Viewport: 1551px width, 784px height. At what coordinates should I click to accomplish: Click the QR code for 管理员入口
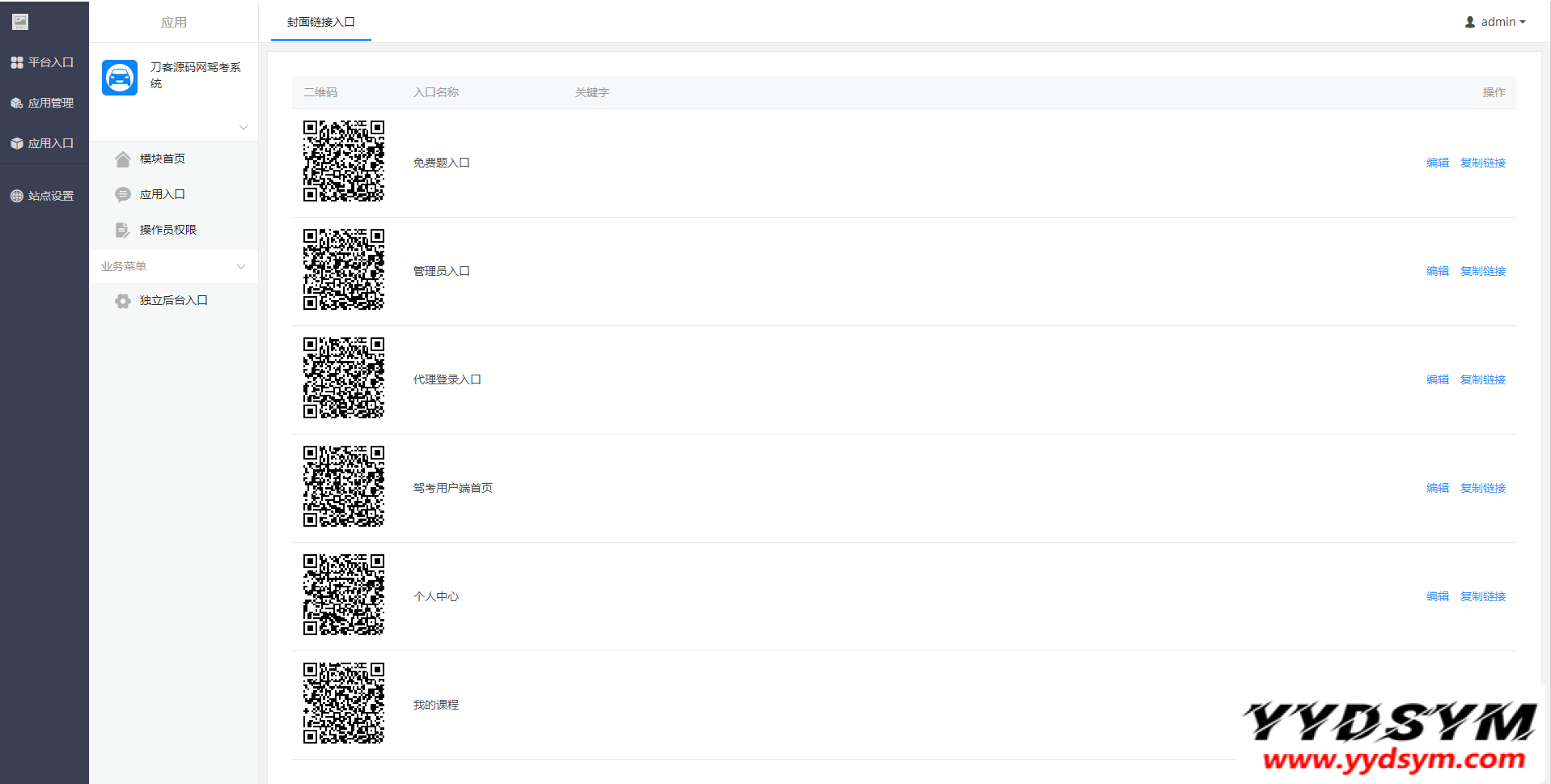(x=344, y=269)
